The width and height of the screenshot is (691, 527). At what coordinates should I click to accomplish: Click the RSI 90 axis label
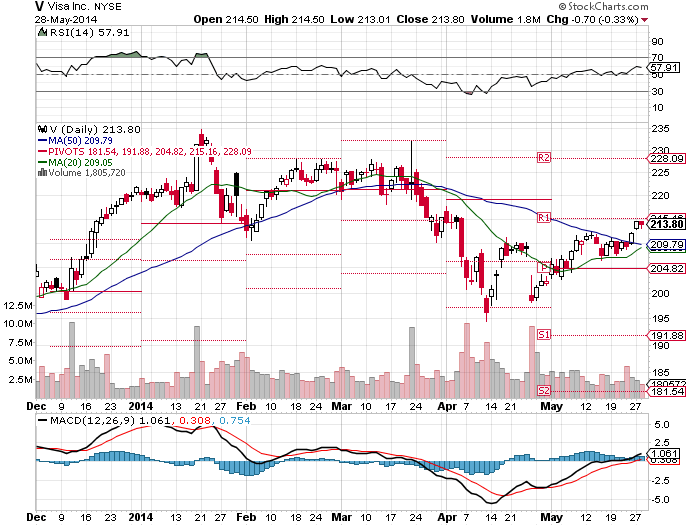658,41
